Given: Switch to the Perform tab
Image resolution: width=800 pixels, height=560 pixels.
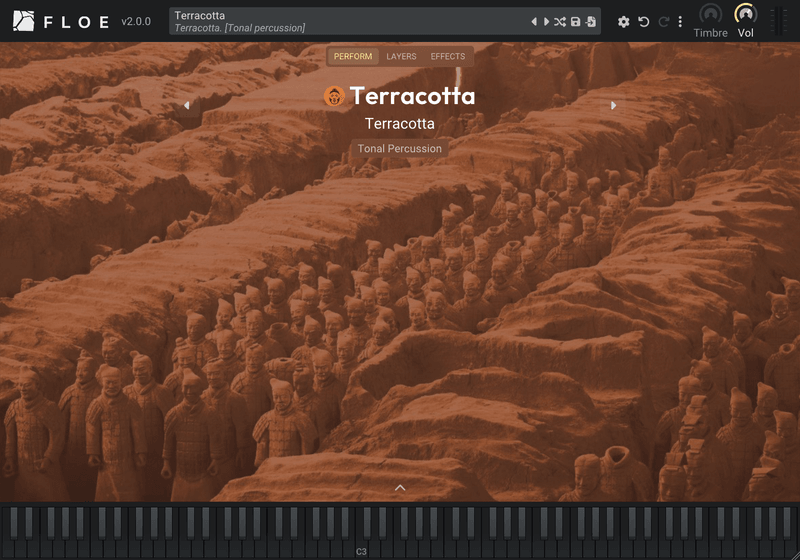Looking at the screenshot, I should [353, 56].
